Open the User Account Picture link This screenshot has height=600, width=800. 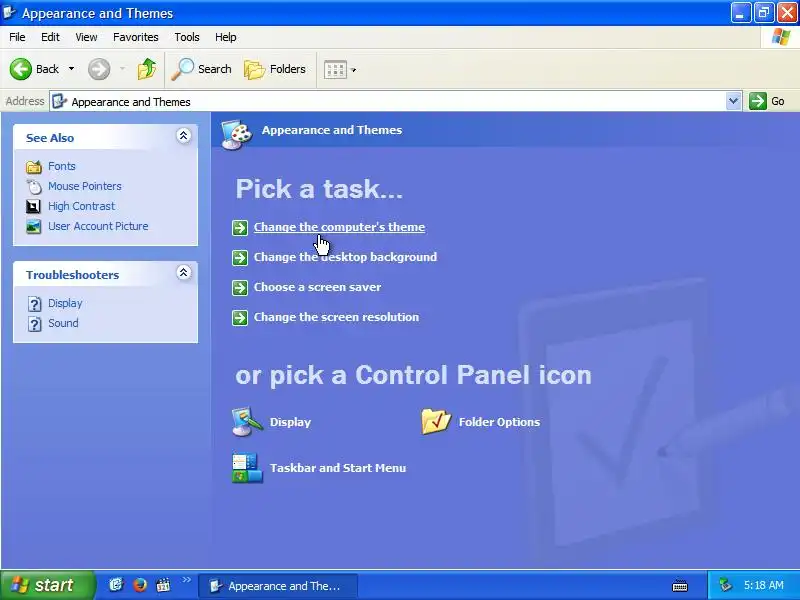tap(98, 226)
